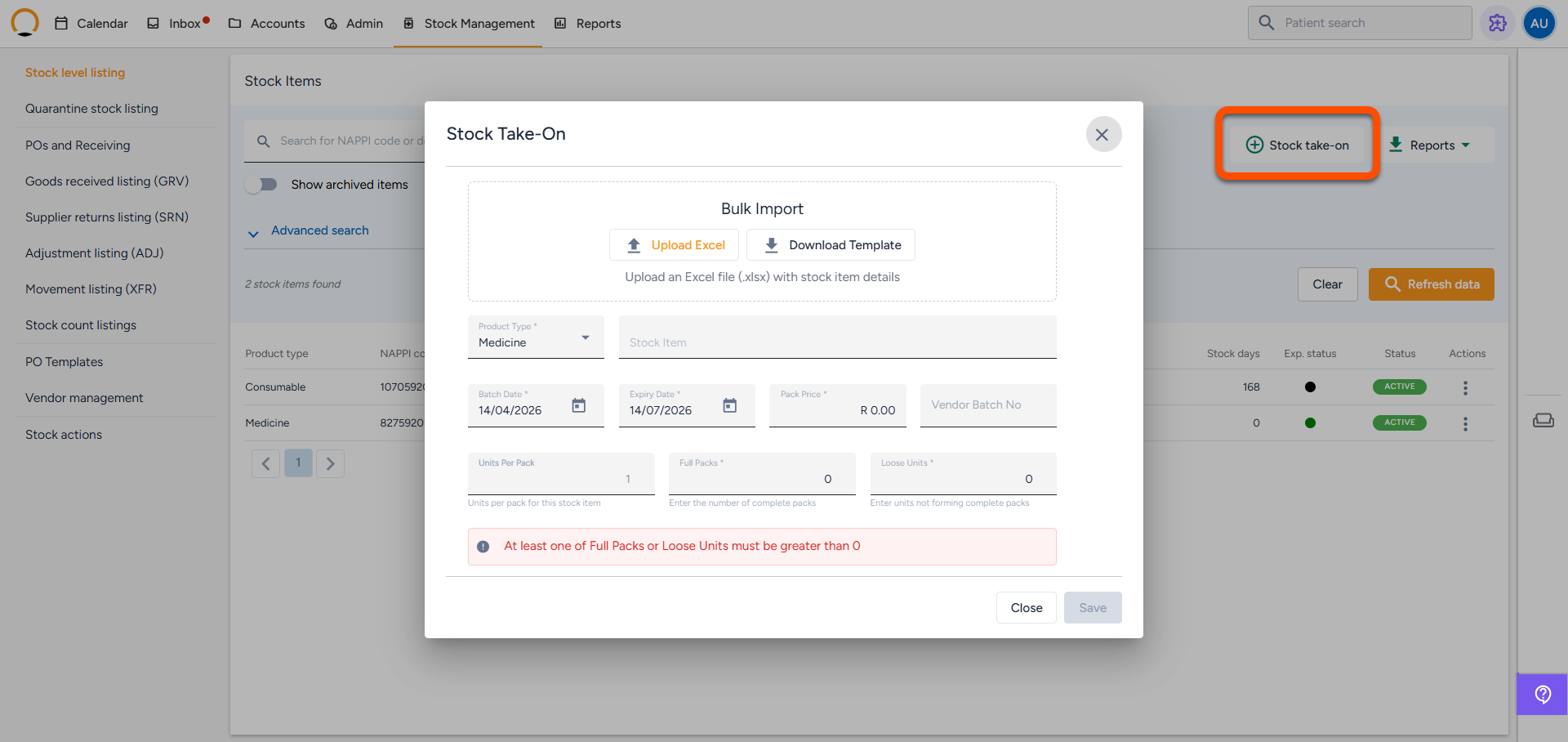Open the AU user avatar menu
The image size is (1568, 742).
tap(1539, 23)
